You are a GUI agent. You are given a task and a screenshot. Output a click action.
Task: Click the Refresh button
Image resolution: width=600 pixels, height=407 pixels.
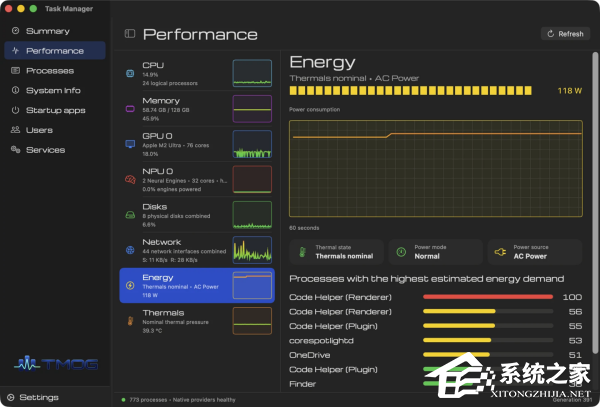click(565, 34)
